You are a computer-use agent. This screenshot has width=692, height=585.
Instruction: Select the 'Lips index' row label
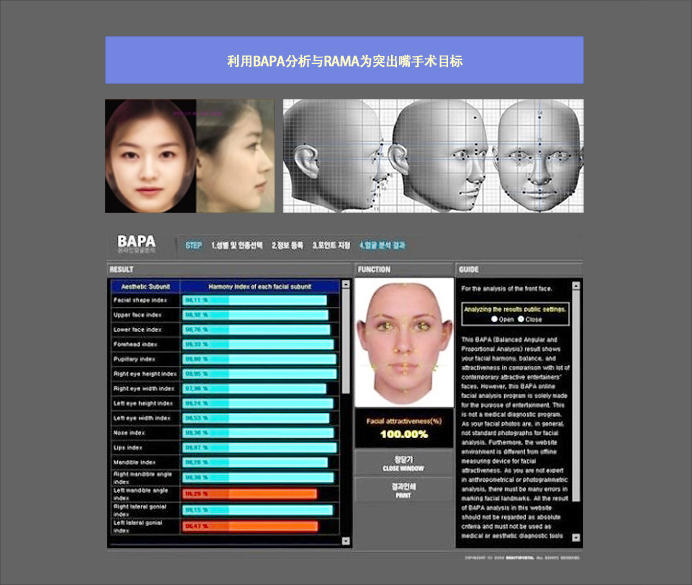coord(128,447)
